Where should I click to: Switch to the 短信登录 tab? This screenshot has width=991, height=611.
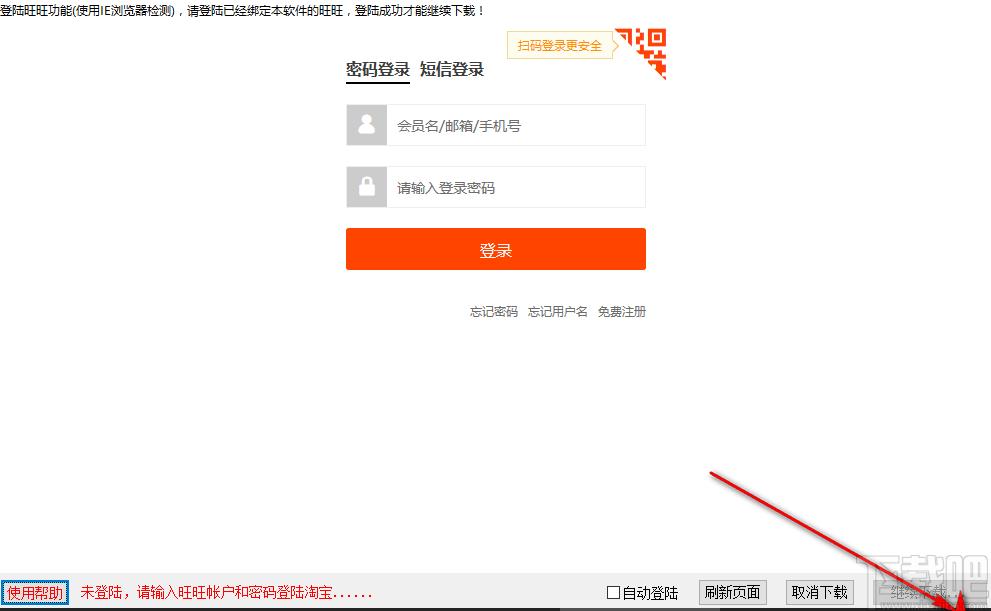click(452, 69)
